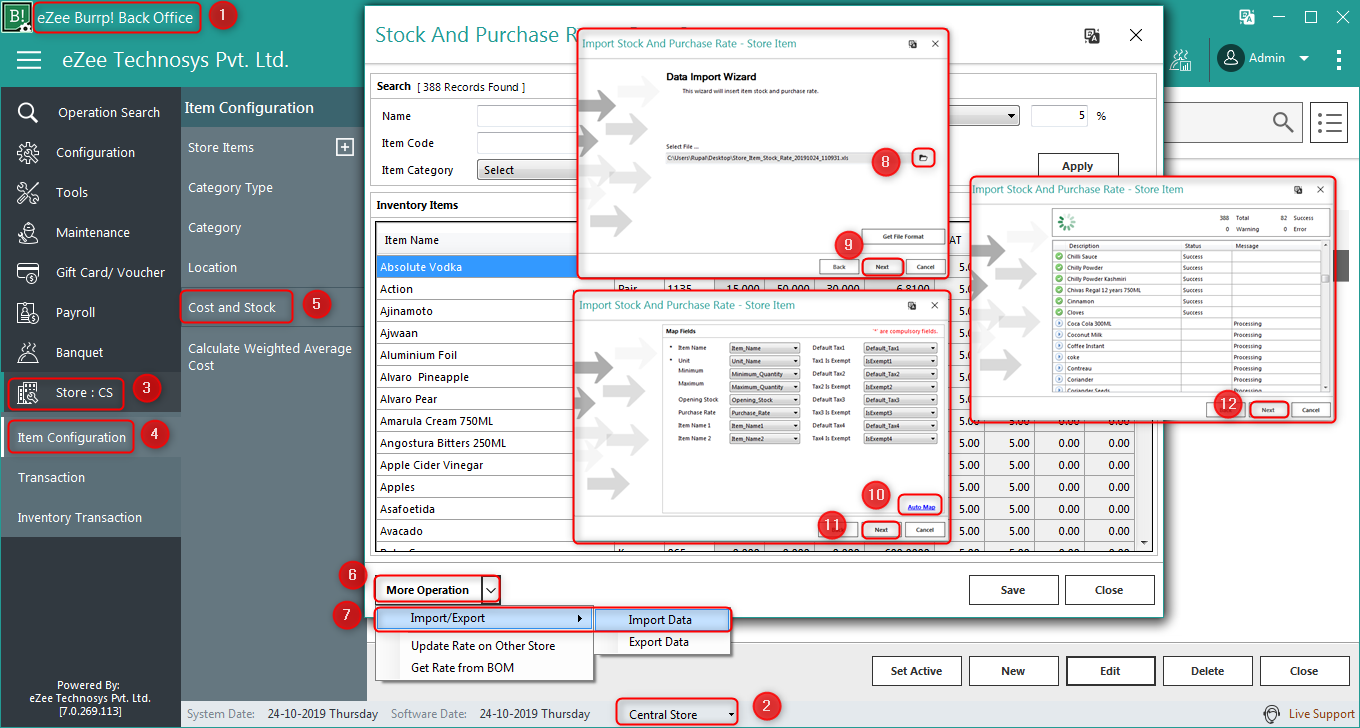Open the hamburger navigation menu
The image size is (1360, 728).
pos(29,60)
